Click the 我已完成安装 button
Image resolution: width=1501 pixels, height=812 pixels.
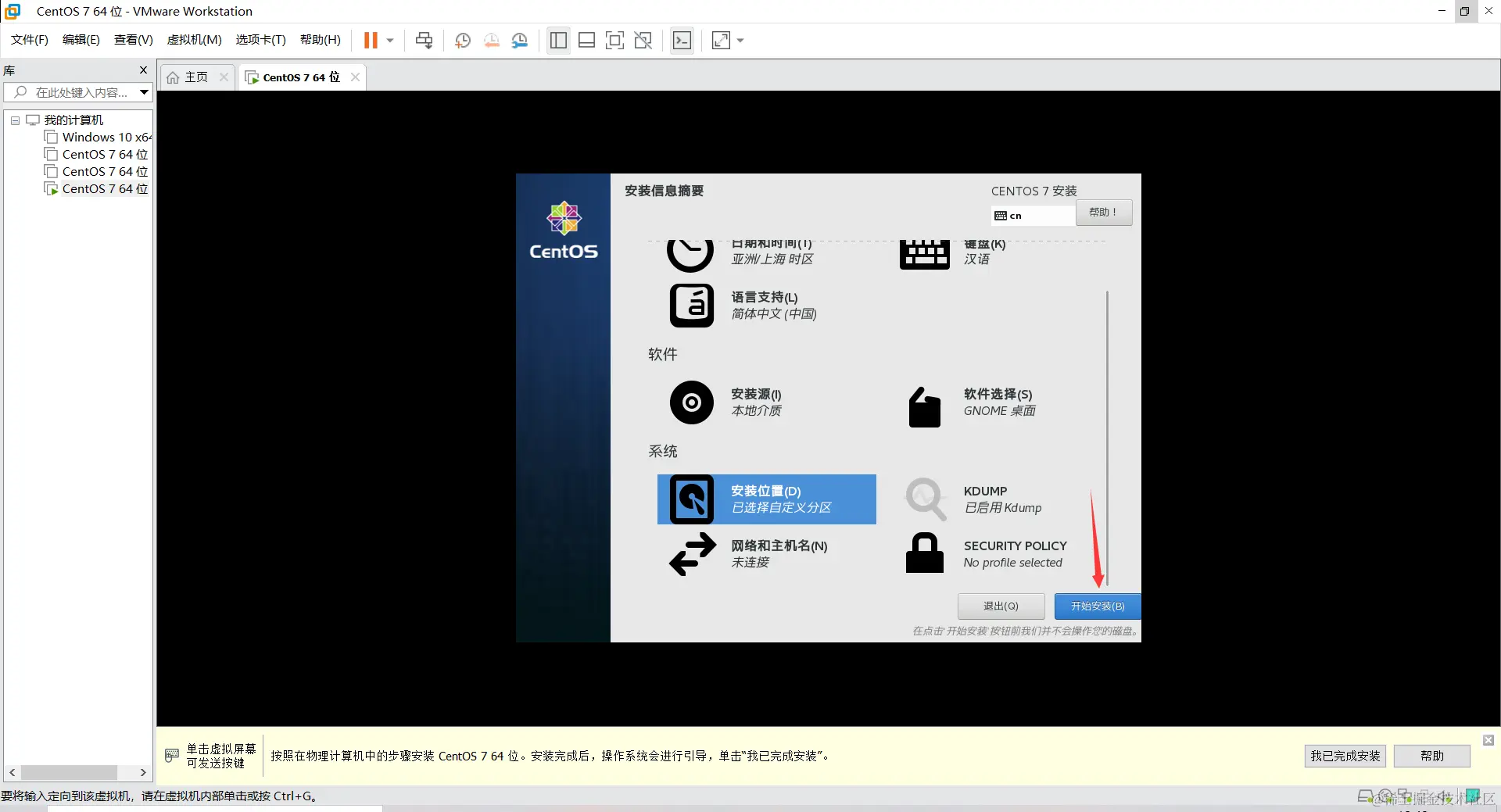(x=1345, y=757)
